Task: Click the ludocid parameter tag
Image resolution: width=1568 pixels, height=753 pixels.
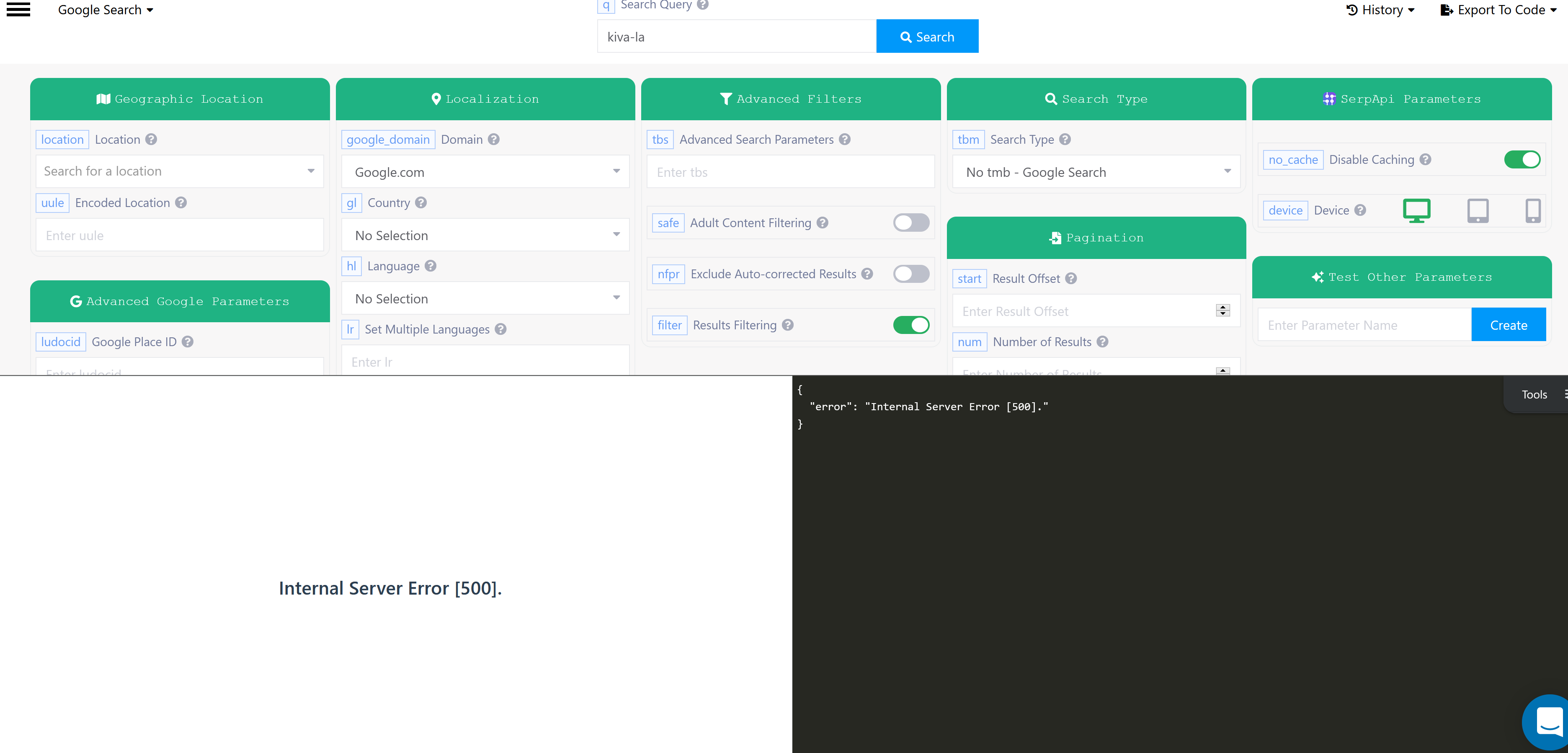Action: (60, 342)
